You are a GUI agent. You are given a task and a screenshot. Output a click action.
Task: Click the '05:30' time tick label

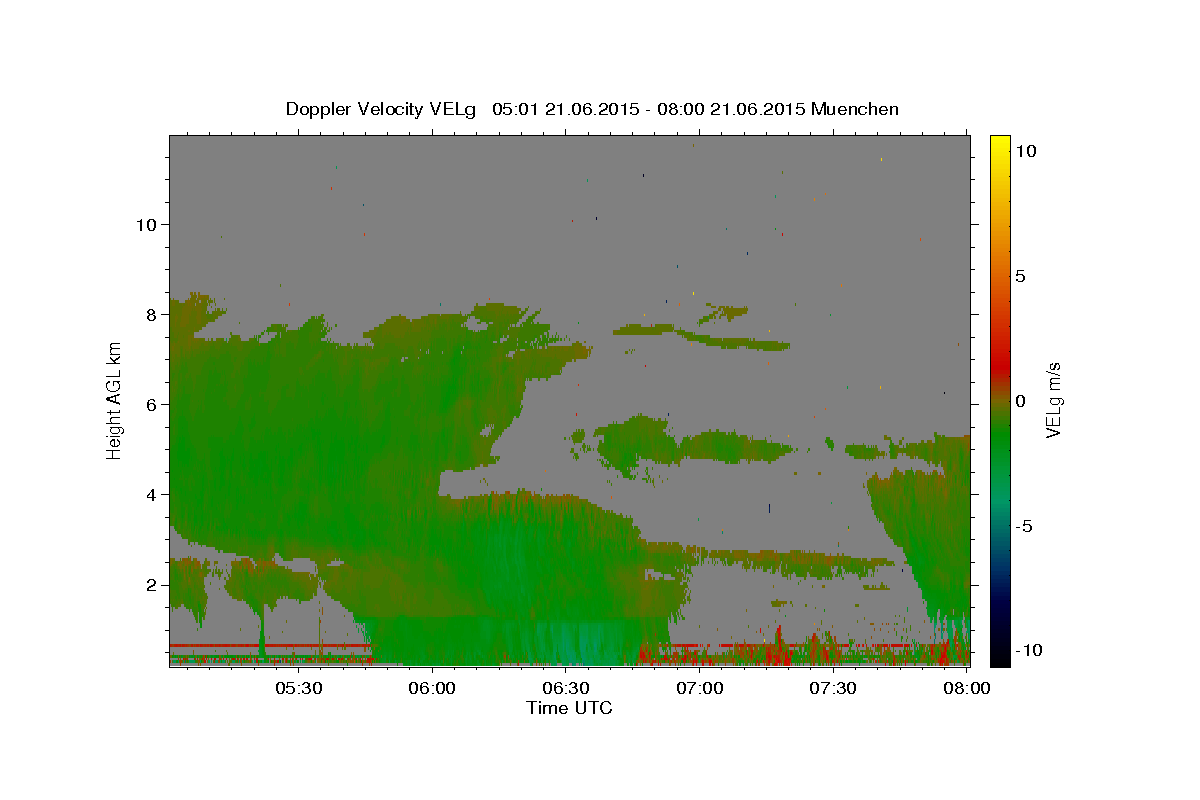[x=298, y=689]
